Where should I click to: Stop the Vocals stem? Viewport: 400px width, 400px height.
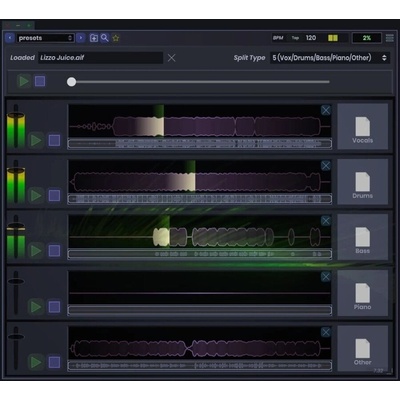coord(54,140)
